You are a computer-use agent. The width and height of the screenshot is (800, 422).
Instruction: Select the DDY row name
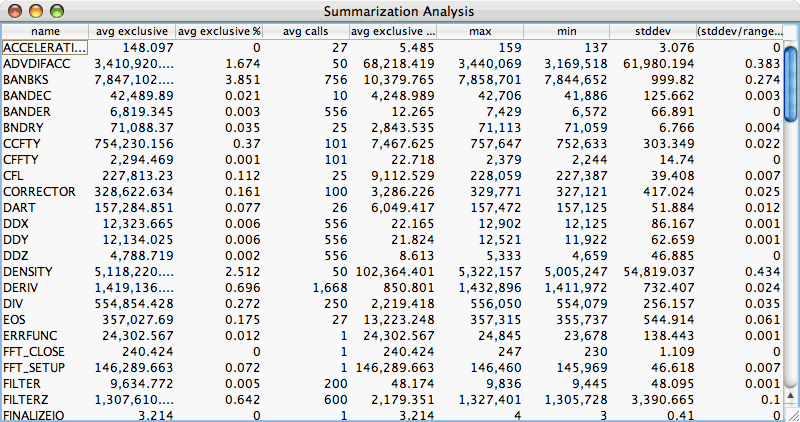pyautogui.click(x=16, y=239)
